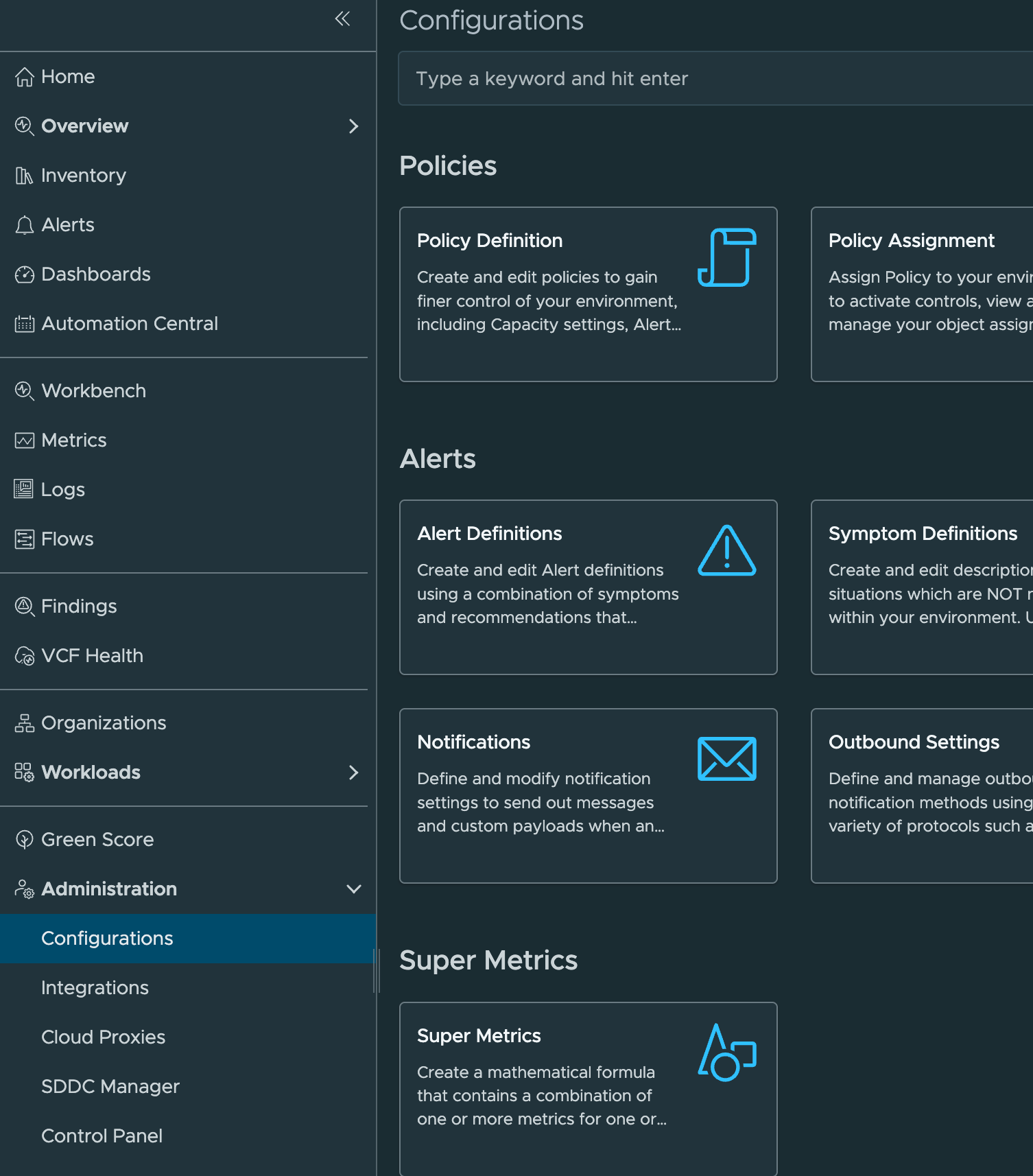Click the Inventory books icon

[24, 176]
